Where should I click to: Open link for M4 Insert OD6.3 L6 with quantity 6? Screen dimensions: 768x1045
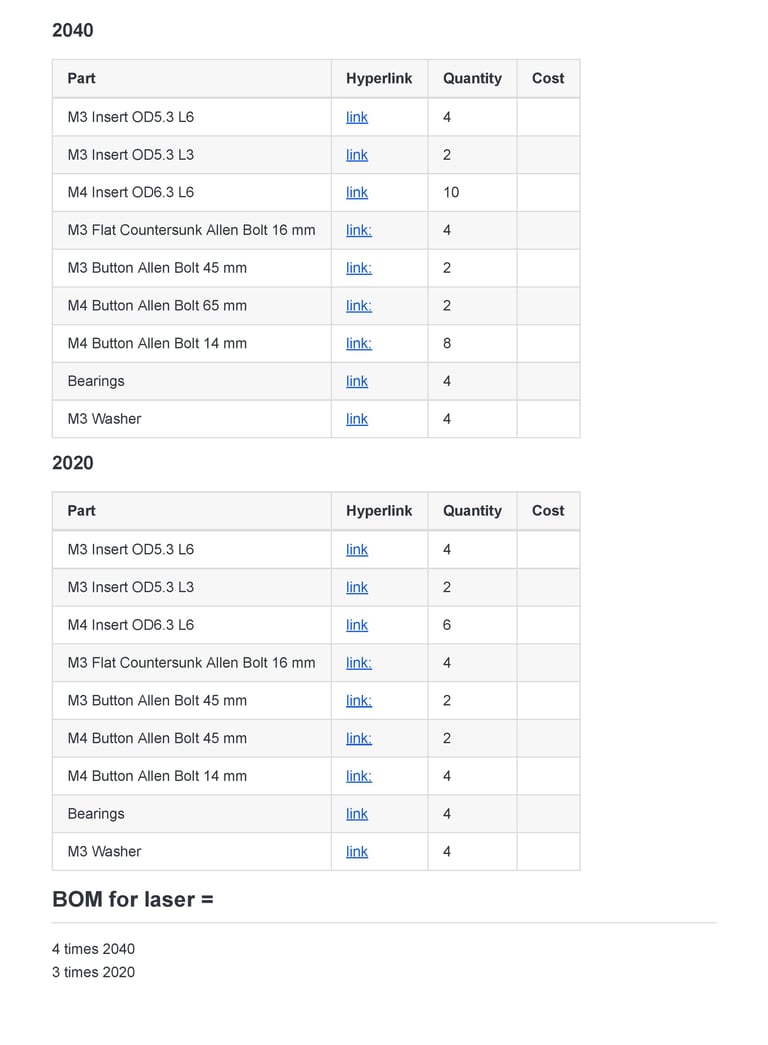coord(357,625)
